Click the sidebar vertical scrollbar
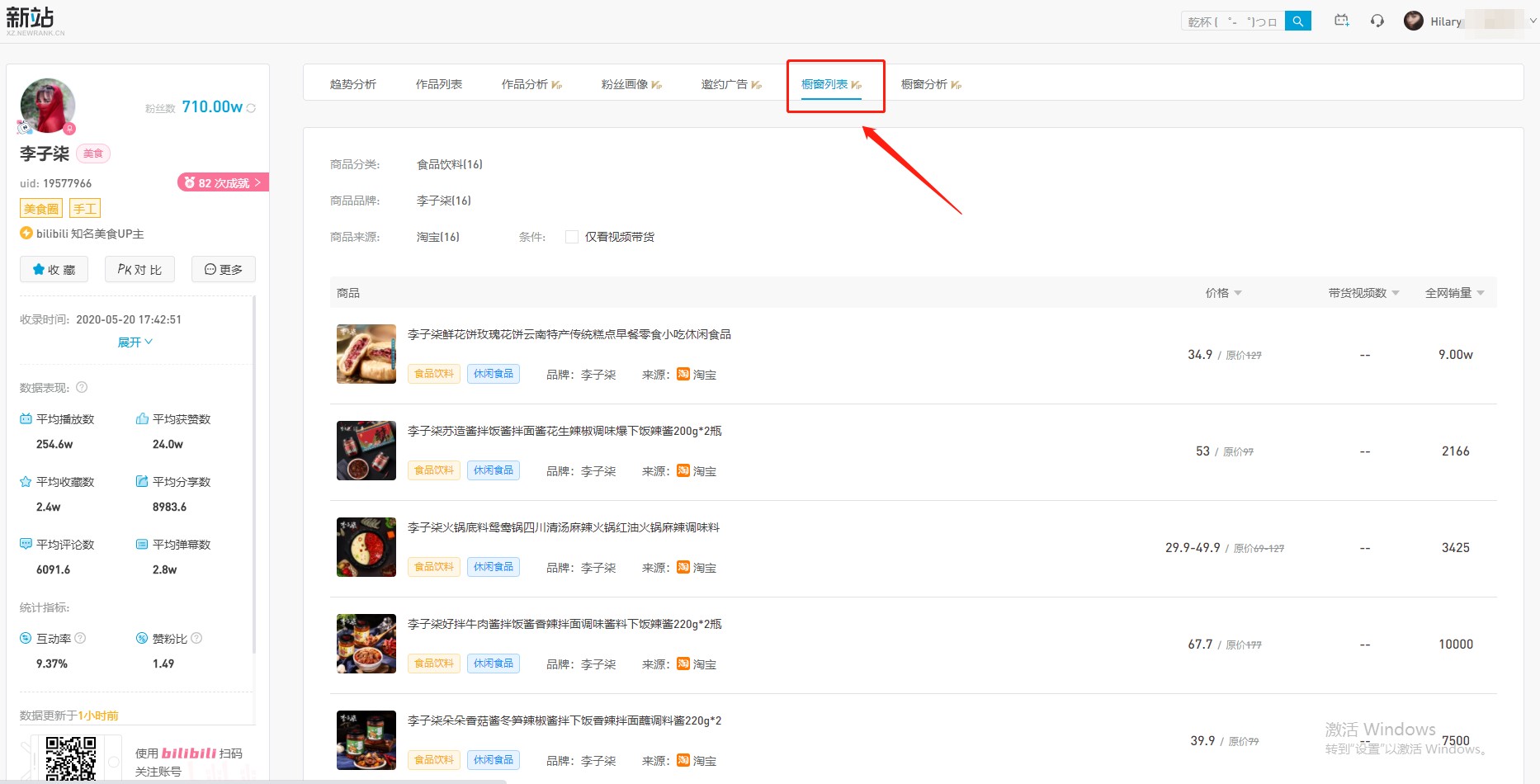Screen dimensions: 1540x784 point(254,475)
